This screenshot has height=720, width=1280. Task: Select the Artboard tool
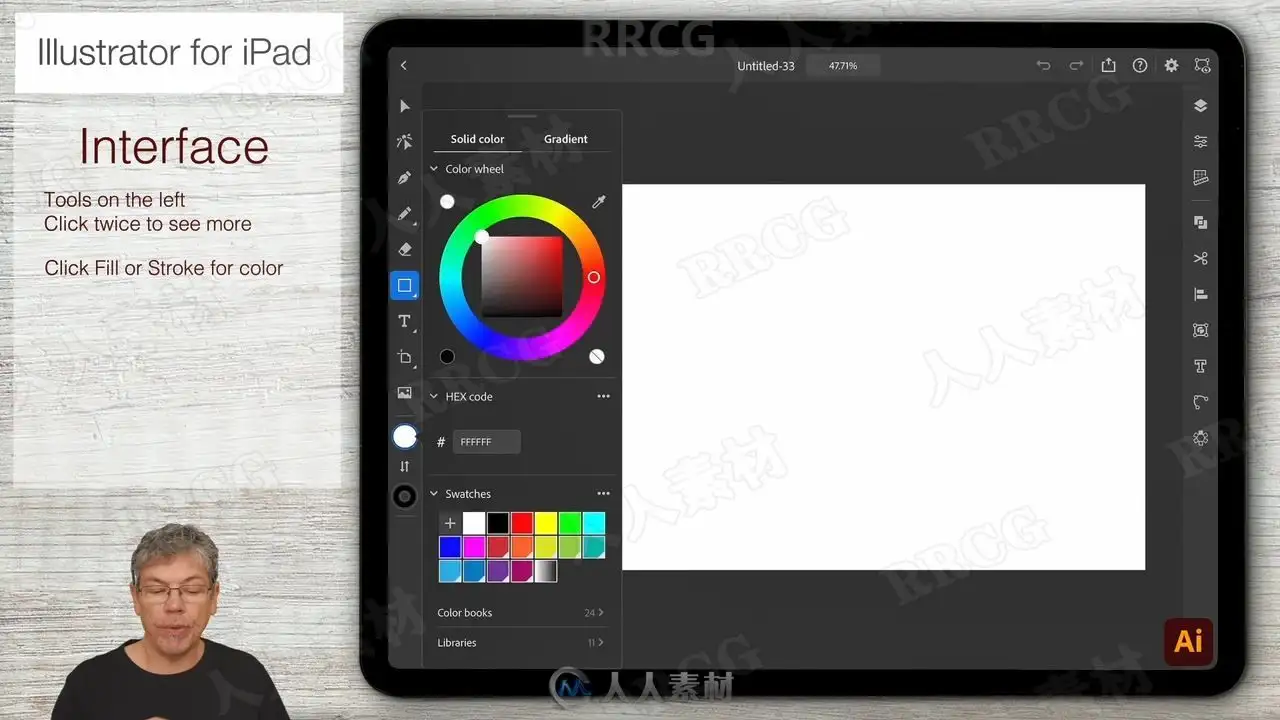404,357
